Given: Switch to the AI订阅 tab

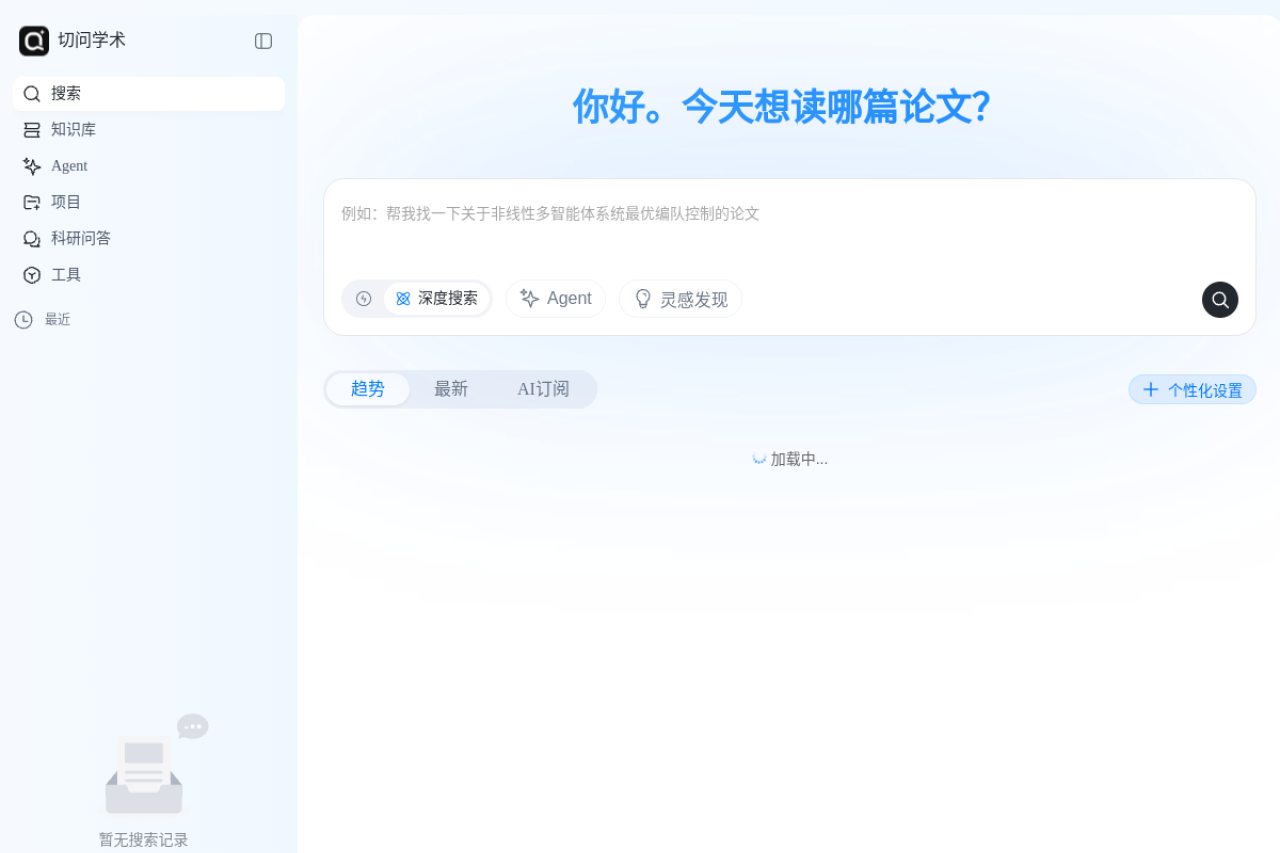Looking at the screenshot, I should point(543,389).
